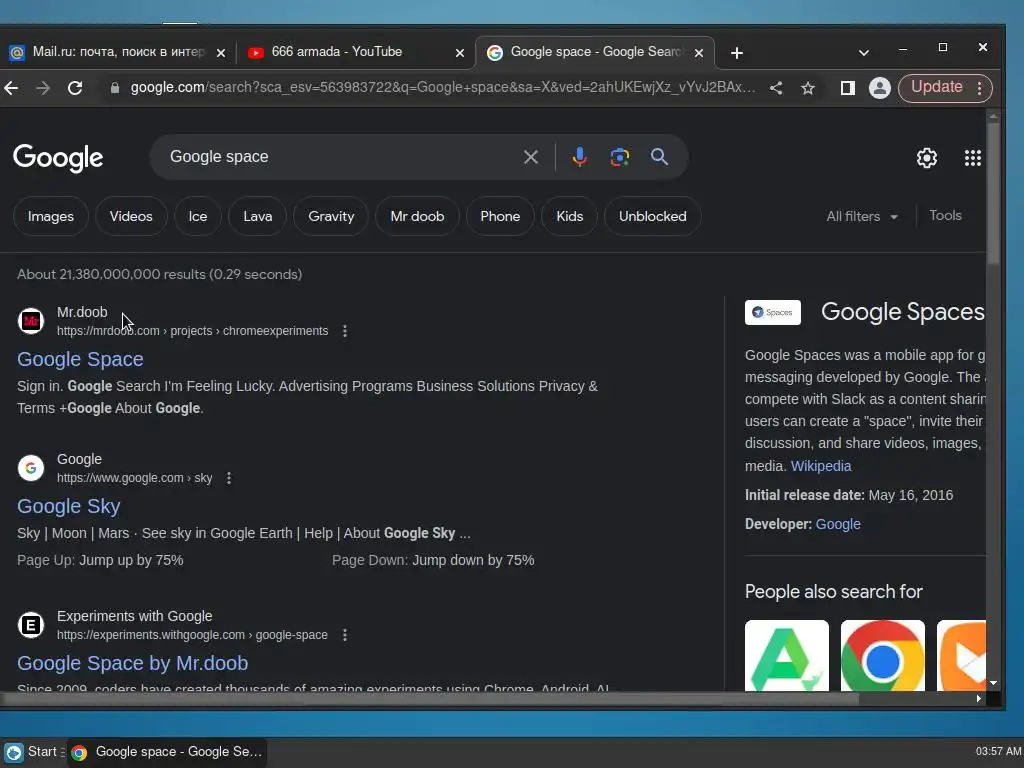The height and width of the screenshot is (768, 1024).
Task: Select the Kids filter chip
Action: (569, 216)
